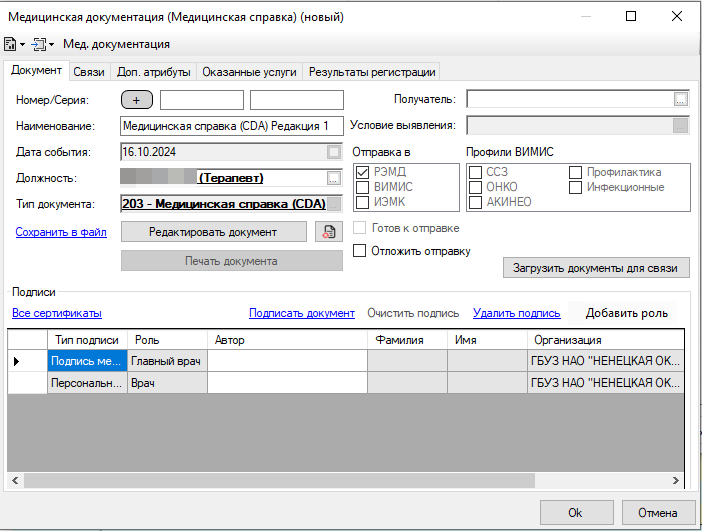
Task: Click the document icon beside Редактировать документ
Action: pyautogui.click(x=328, y=231)
